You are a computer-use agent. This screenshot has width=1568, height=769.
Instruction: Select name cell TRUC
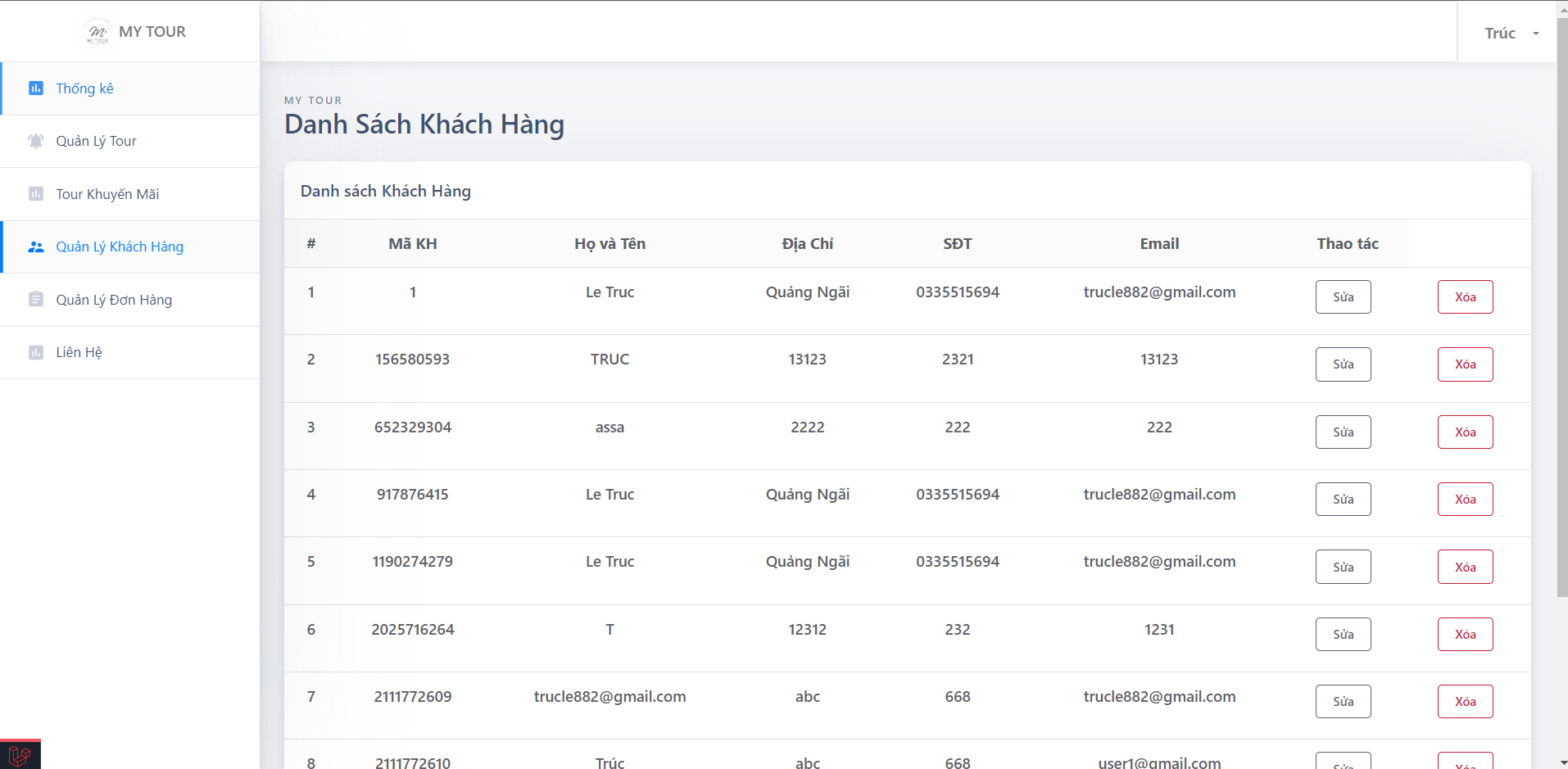(x=610, y=360)
